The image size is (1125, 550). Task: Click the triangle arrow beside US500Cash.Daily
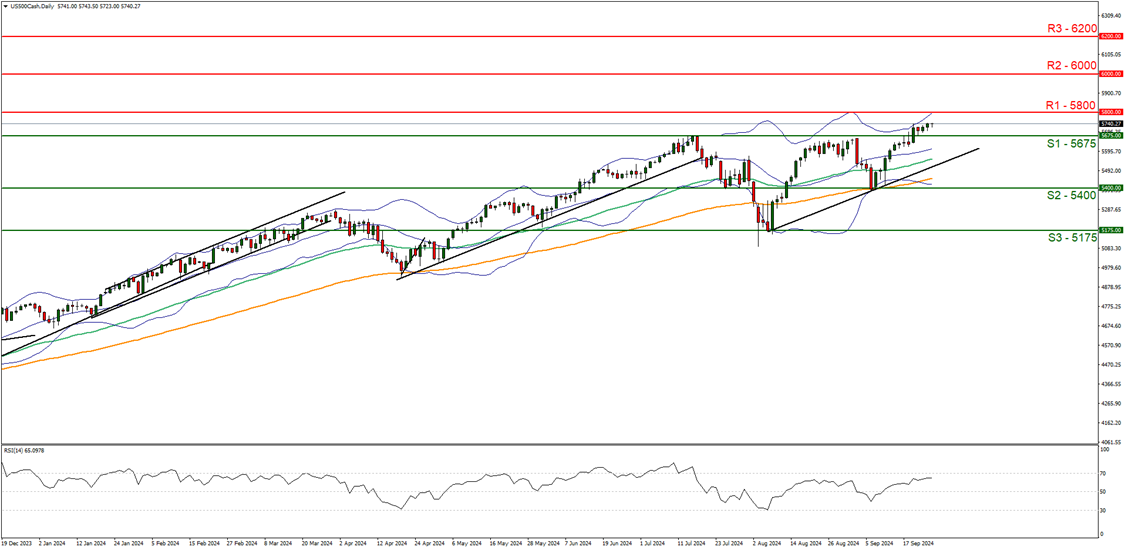(x=6, y=6)
